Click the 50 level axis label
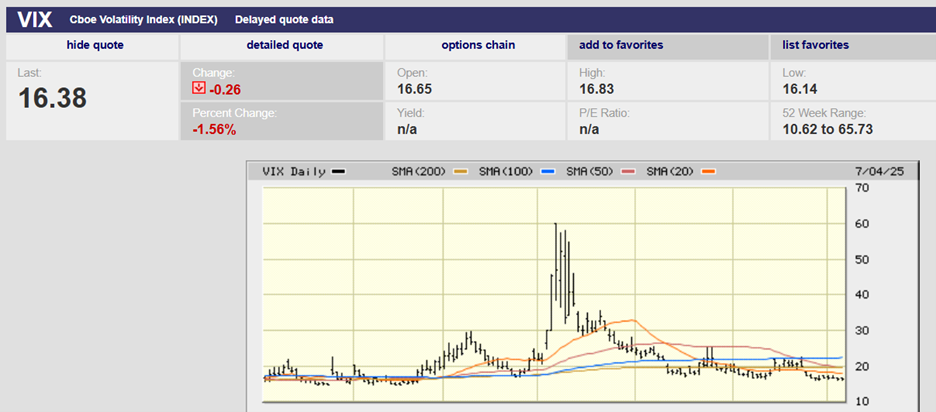936x412 pixels. click(x=861, y=259)
